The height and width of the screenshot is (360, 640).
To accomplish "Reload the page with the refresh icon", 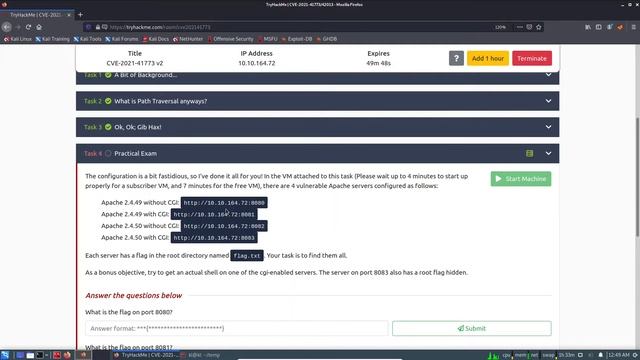I will point(28,27).
